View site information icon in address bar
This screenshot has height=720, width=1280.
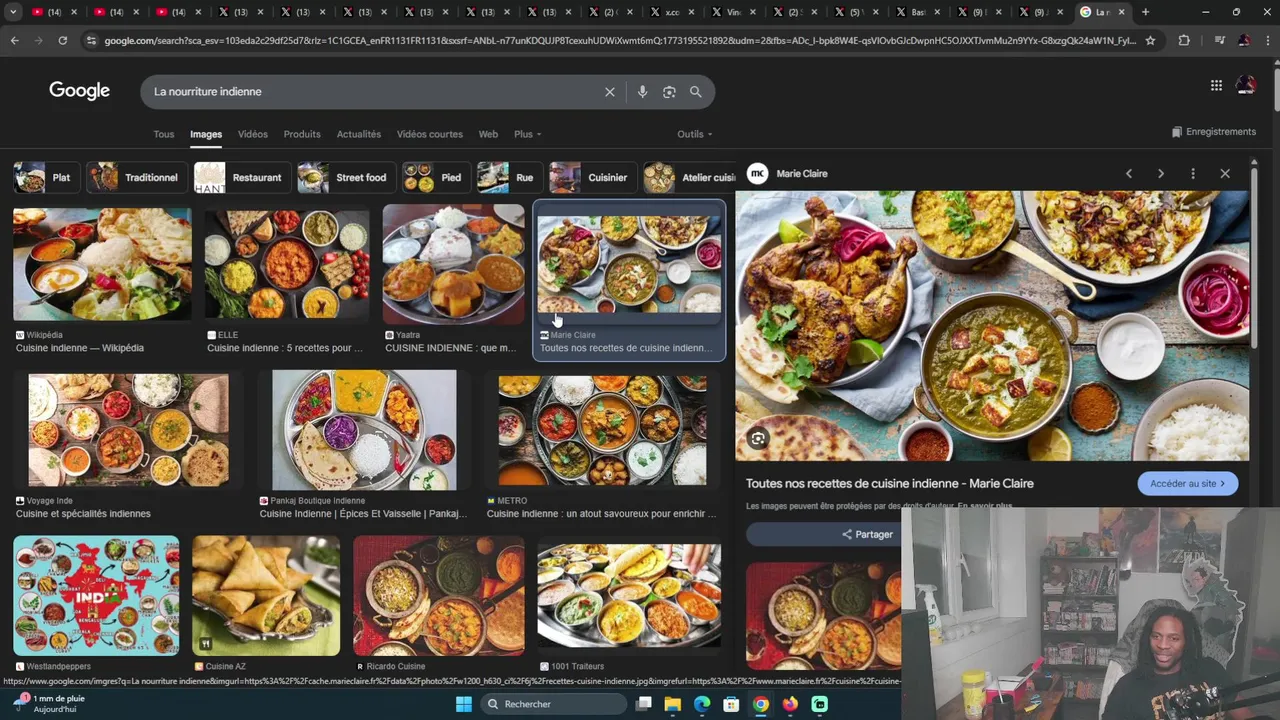(x=91, y=40)
